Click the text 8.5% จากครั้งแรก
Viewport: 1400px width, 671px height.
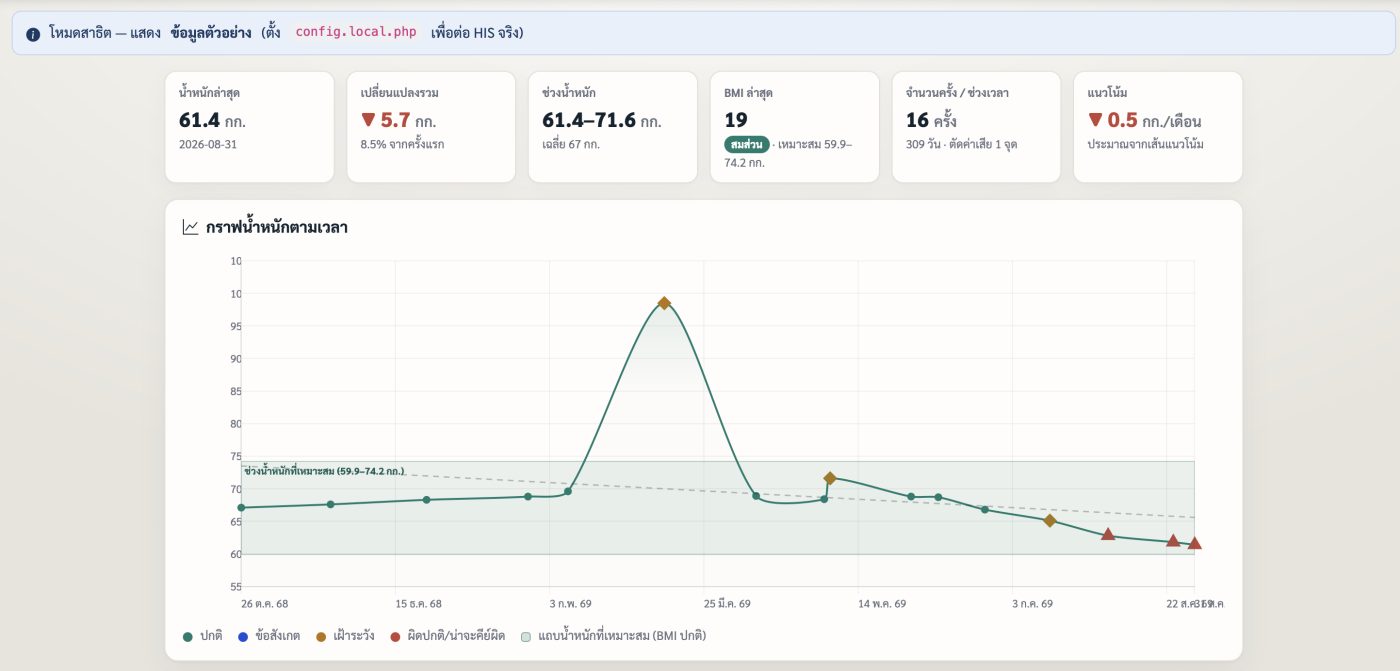403,144
